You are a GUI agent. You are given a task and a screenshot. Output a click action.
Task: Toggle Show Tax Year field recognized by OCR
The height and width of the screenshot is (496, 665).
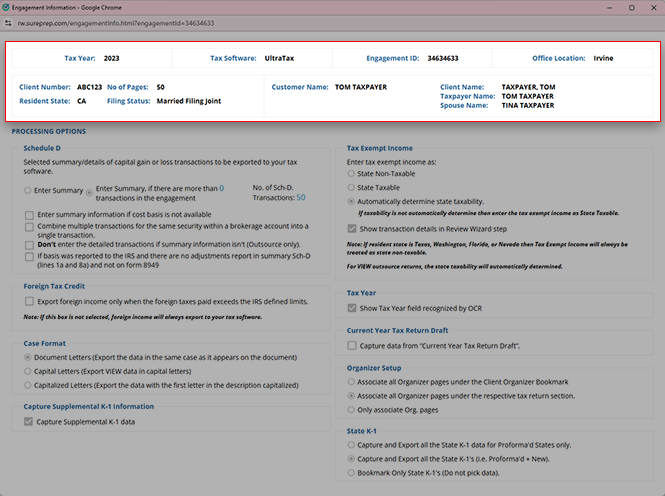[352, 308]
